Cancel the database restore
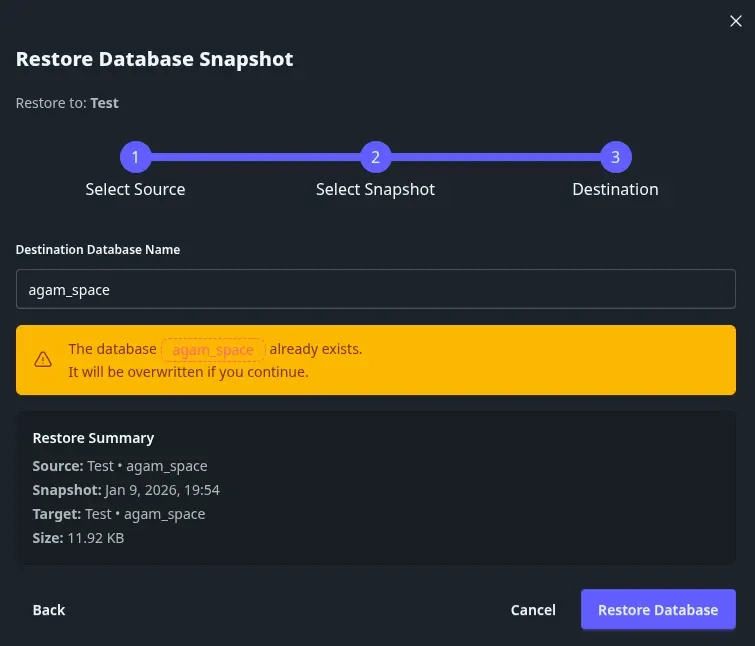This screenshot has height=646, width=755. (533, 610)
